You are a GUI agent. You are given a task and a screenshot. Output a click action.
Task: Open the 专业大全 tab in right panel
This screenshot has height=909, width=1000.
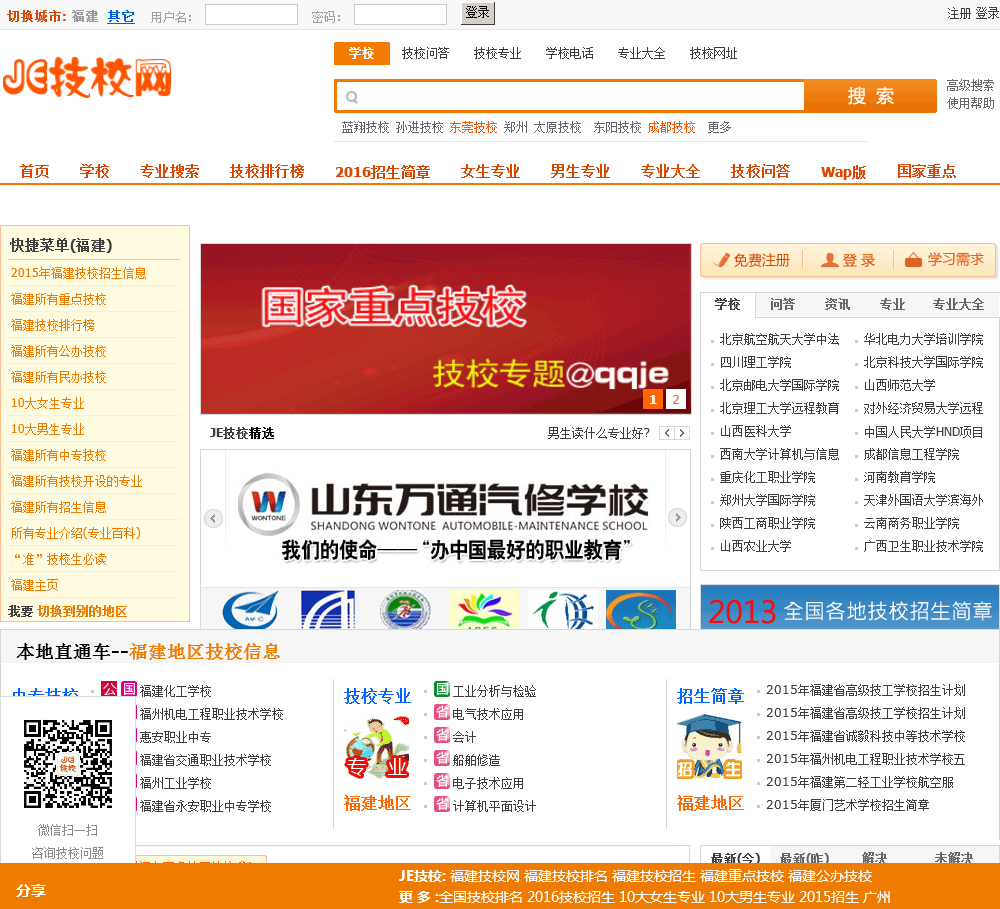pyautogui.click(x=958, y=304)
